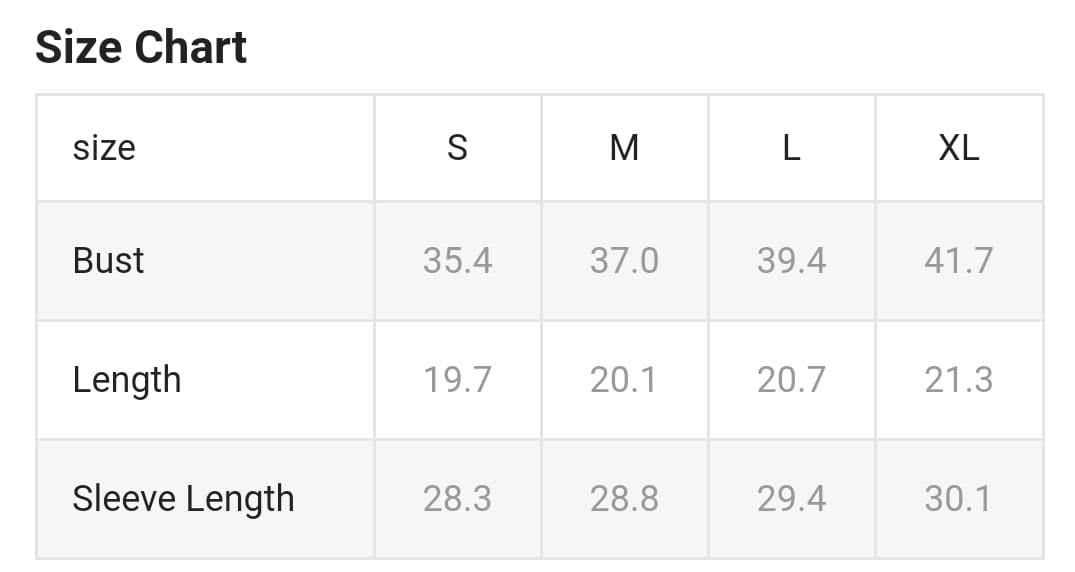Select the Length row label

tap(127, 380)
